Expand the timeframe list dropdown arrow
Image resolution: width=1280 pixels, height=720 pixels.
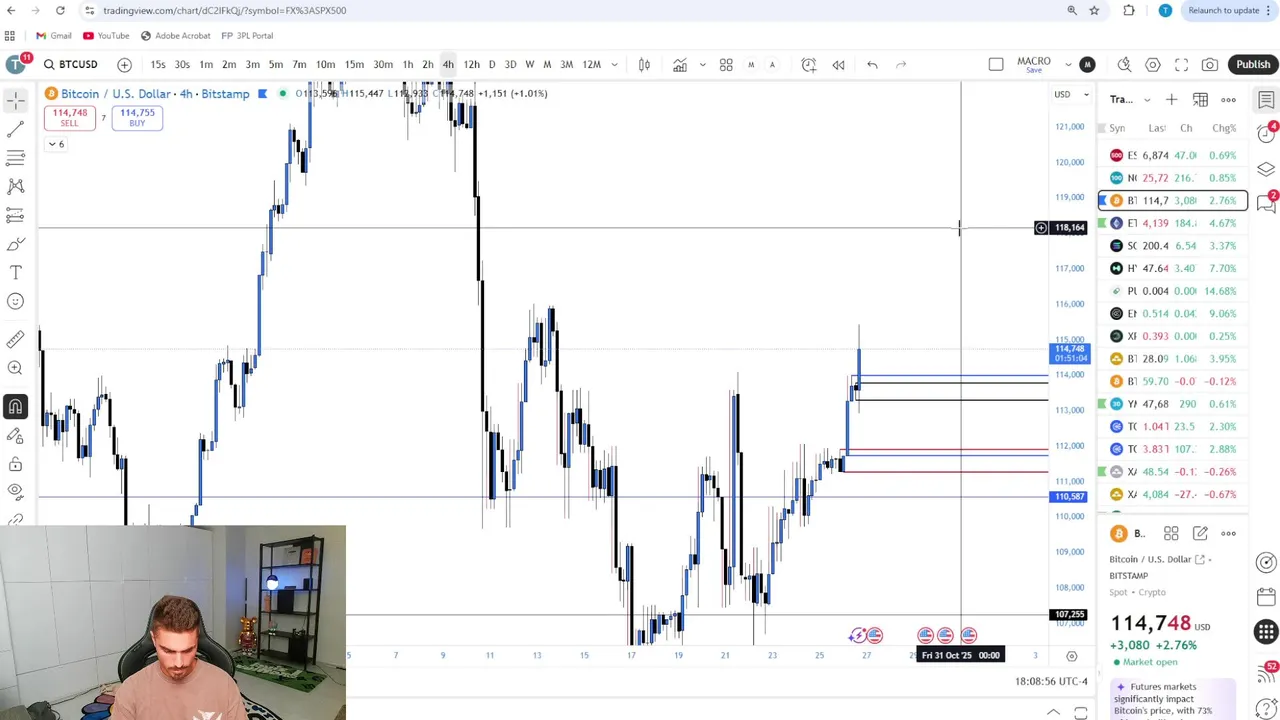point(614,65)
